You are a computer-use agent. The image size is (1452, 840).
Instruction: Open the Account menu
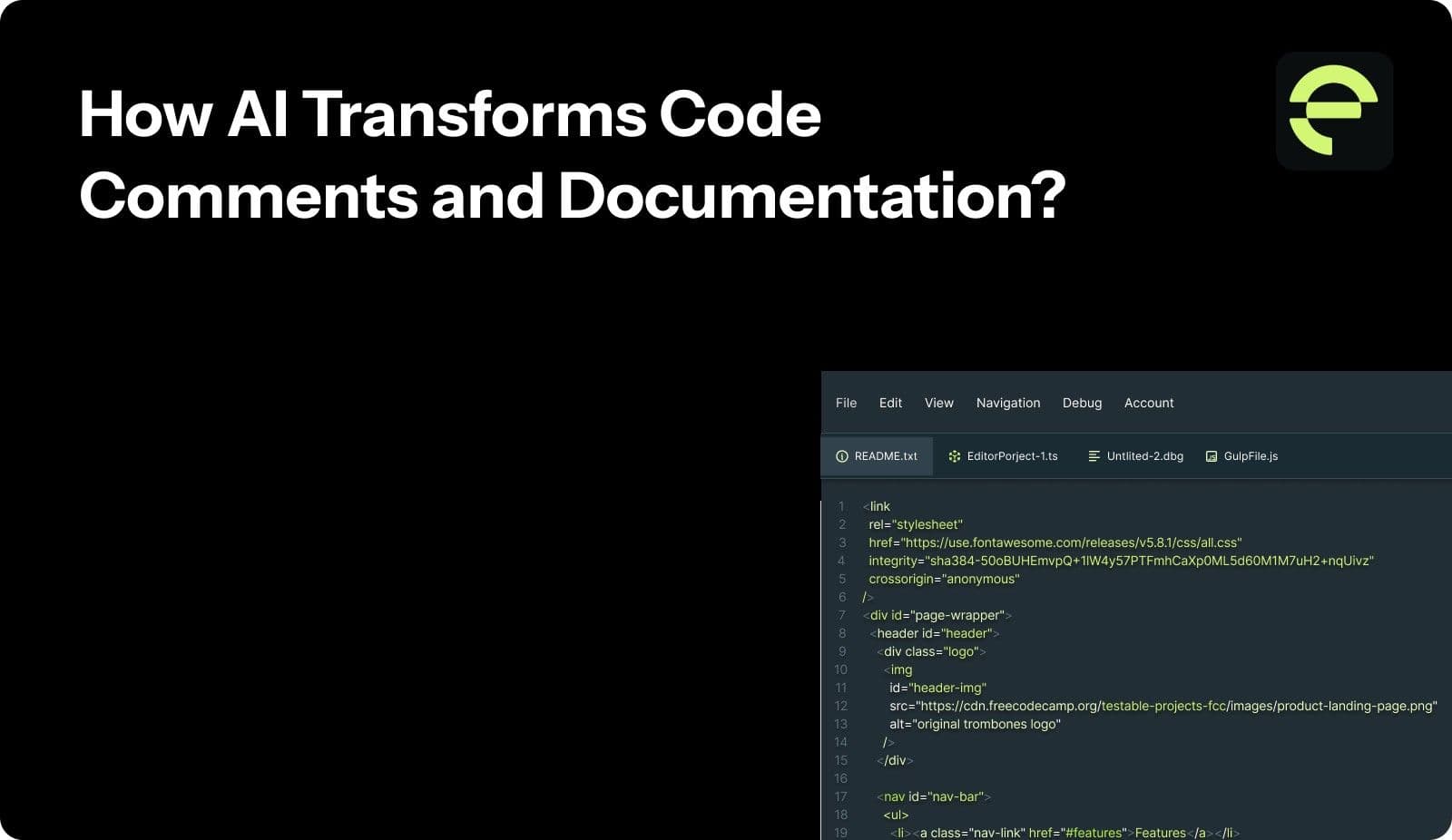pos(1149,403)
